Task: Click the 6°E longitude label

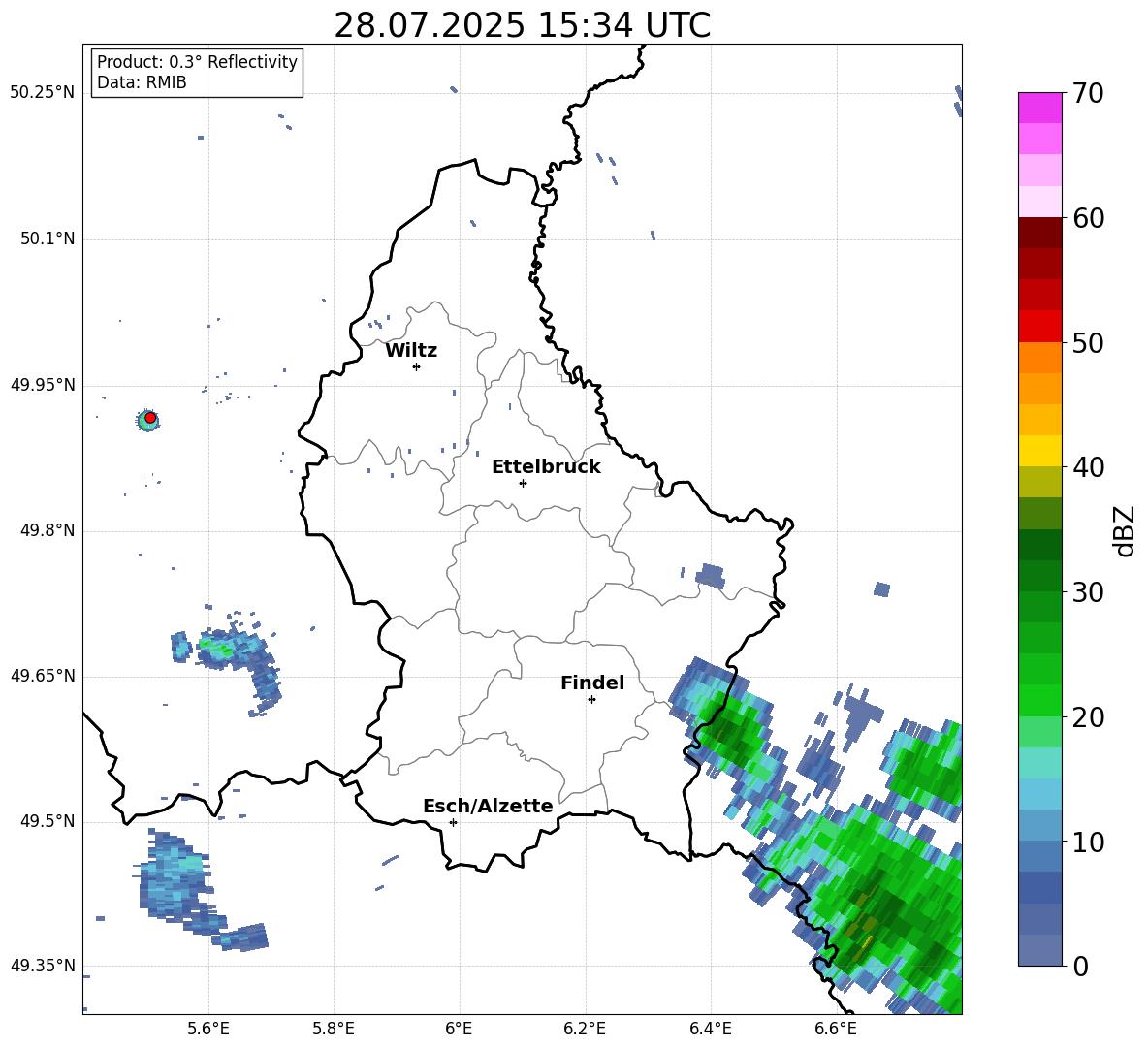Action: (x=459, y=1029)
